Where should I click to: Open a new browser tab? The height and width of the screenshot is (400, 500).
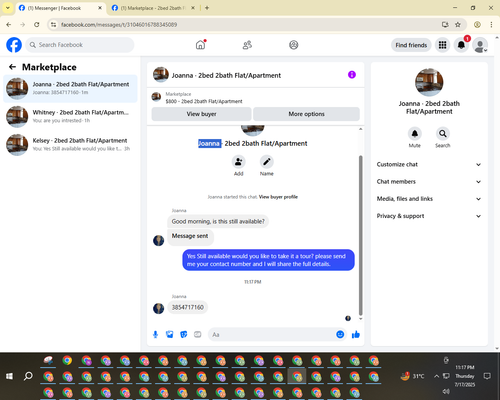pos(207,8)
